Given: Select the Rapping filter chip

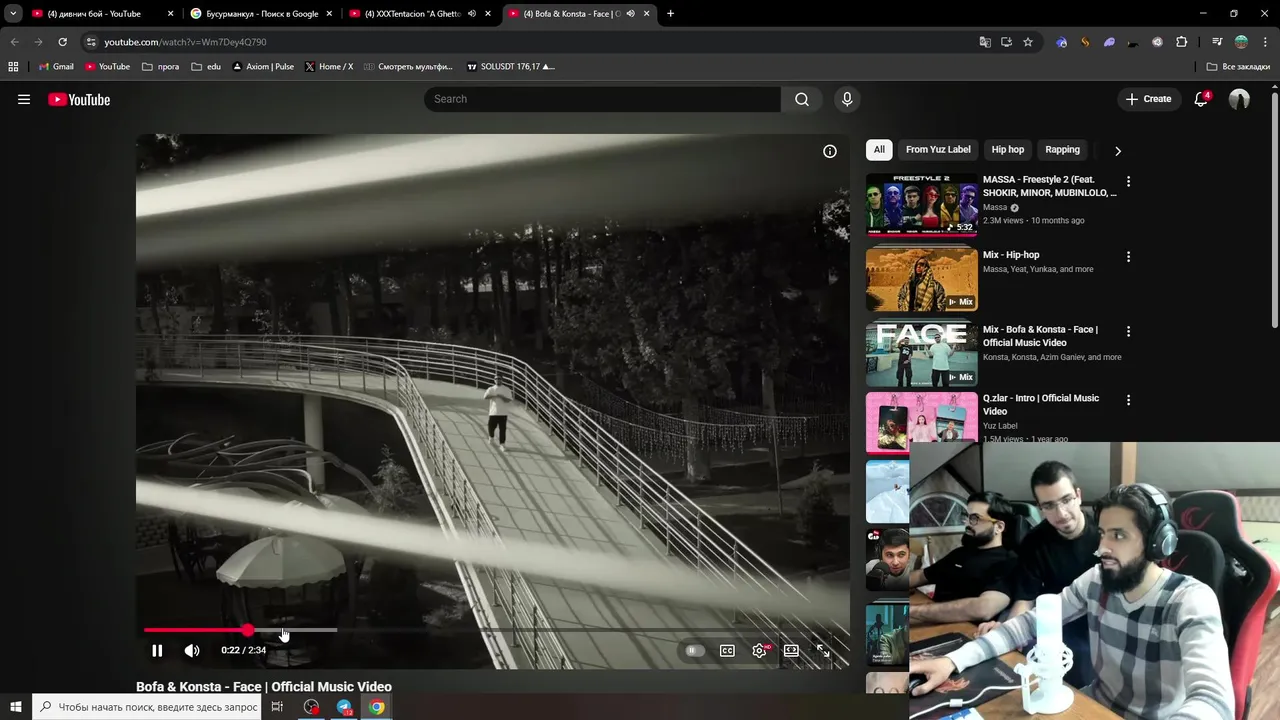Looking at the screenshot, I should point(1062,150).
